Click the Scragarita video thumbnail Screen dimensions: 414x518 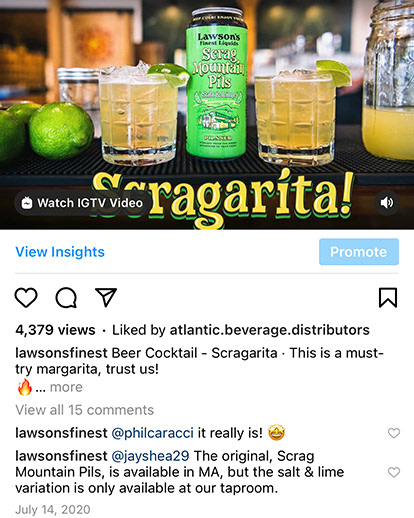click(207, 114)
